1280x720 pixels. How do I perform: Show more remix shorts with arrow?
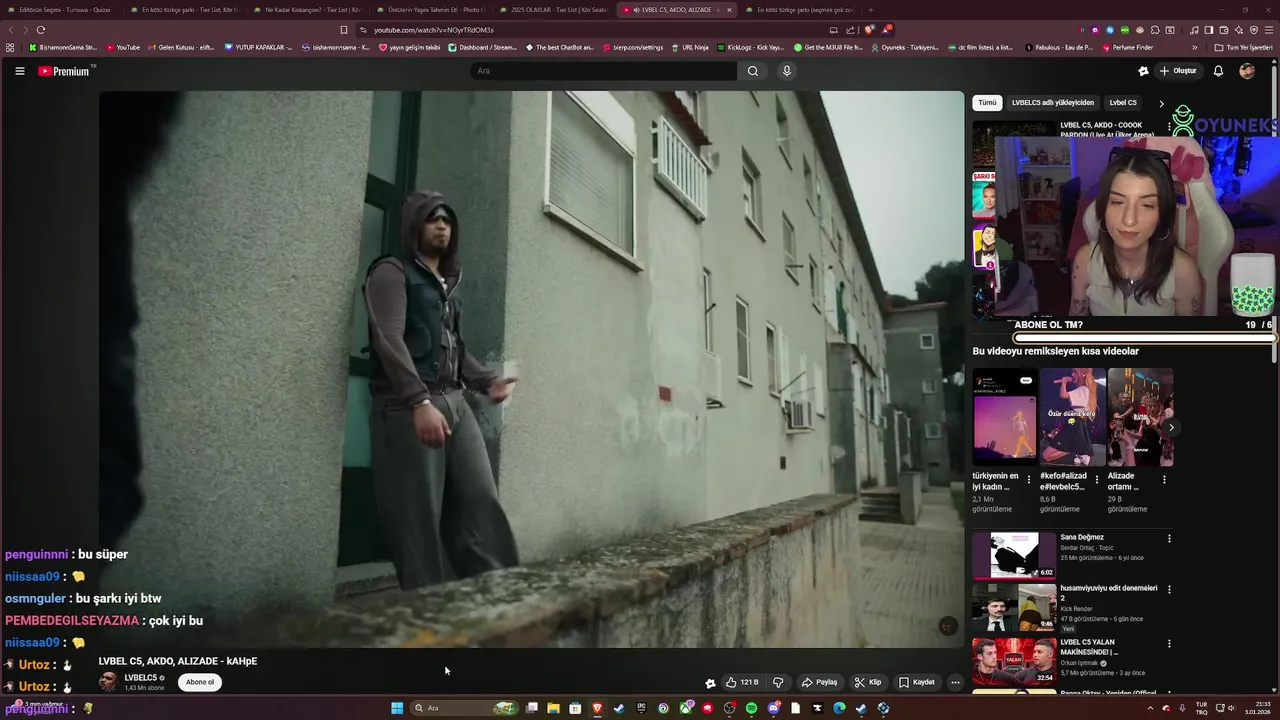click(1171, 427)
